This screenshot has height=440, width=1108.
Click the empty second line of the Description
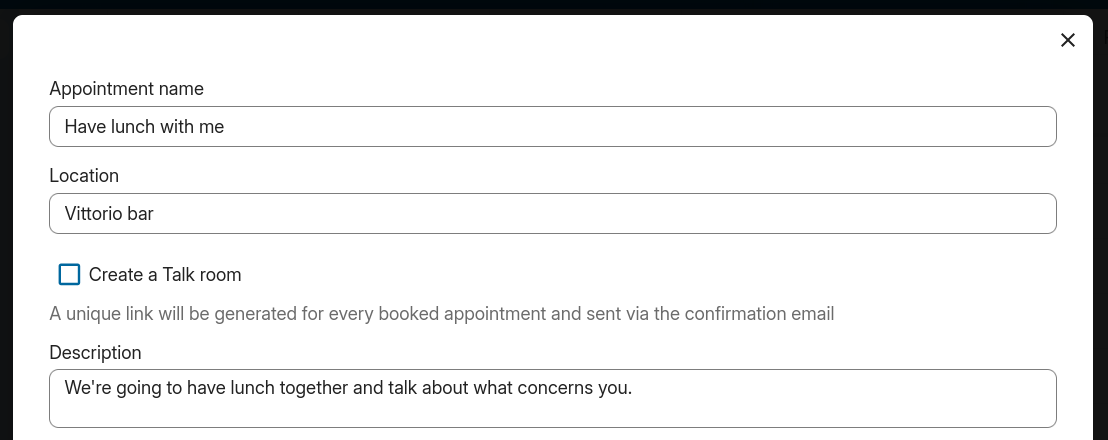(x=553, y=413)
